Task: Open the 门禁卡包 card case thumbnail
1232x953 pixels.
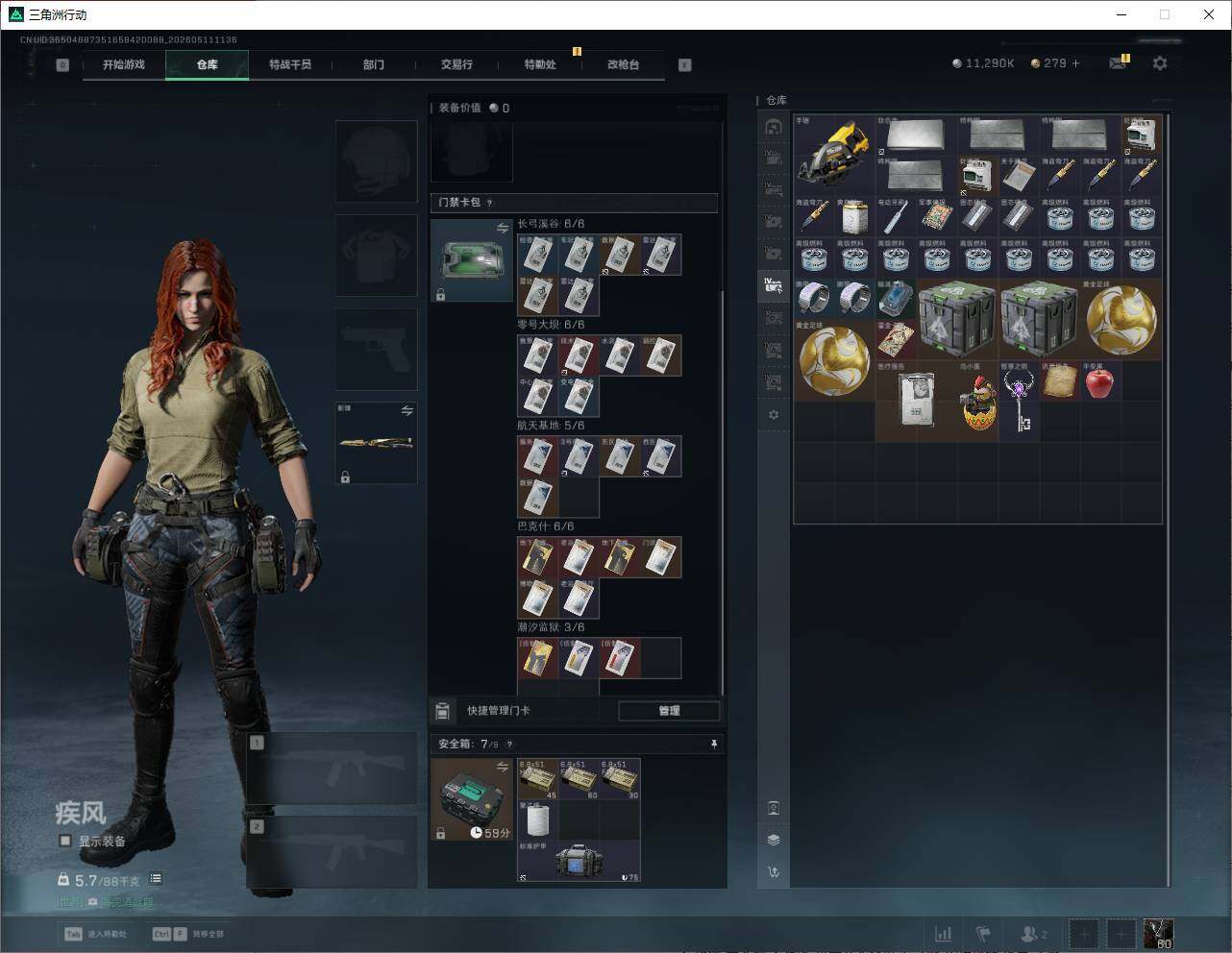Action: [472, 260]
